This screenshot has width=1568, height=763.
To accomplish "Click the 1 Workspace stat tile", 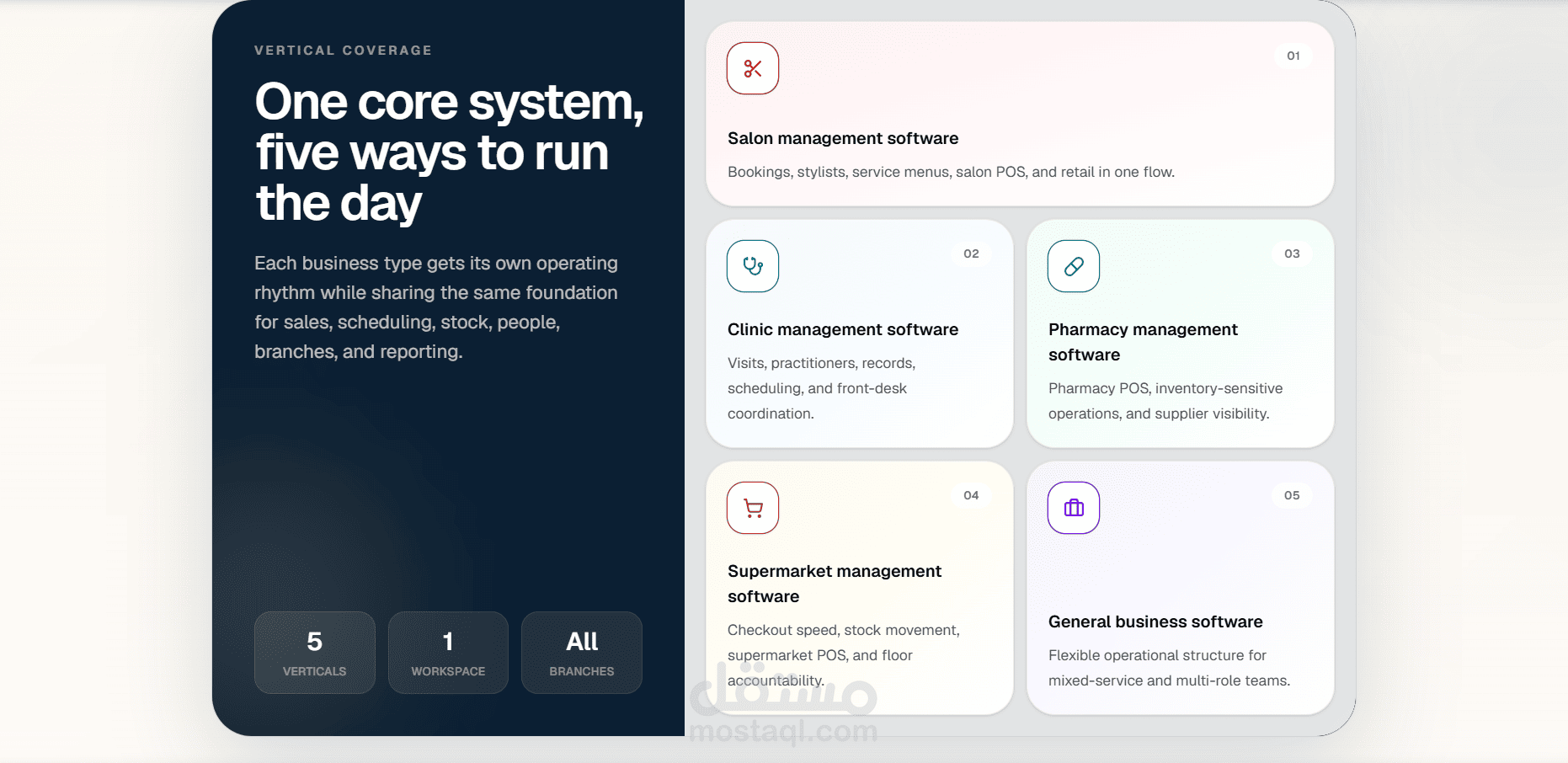I will click(448, 653).
